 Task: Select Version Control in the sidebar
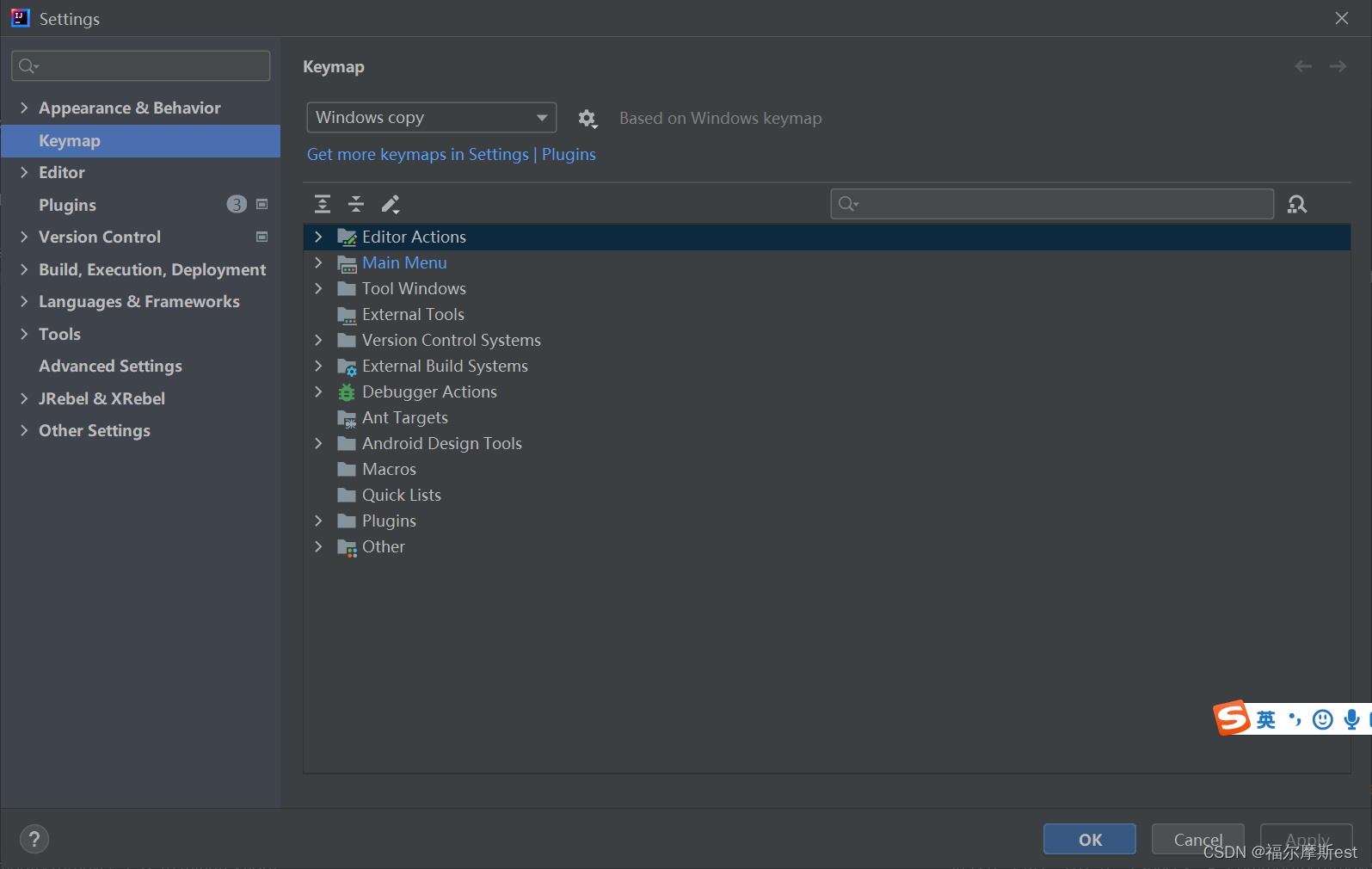click(140, 237)
